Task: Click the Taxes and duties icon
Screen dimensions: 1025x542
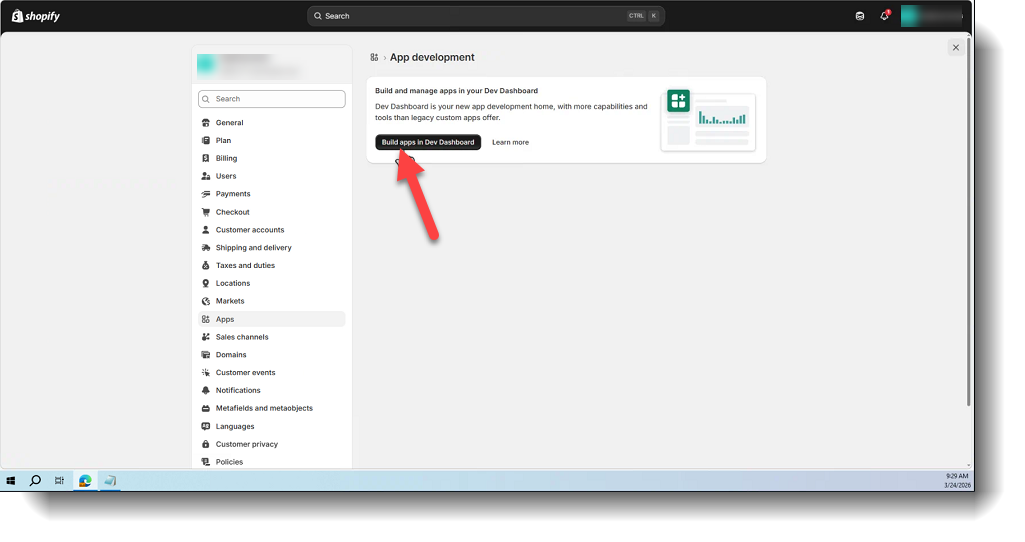Action: pyautogui.click(x=206, y=265)
